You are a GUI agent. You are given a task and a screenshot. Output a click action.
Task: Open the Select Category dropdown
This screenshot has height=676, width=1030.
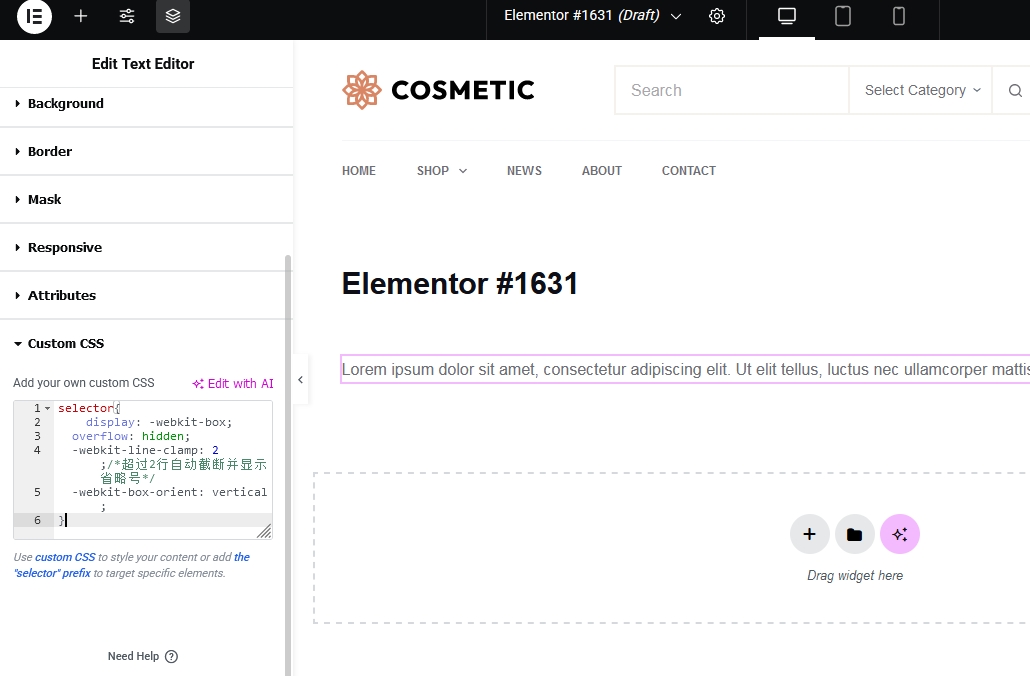[x=922, y=90]
